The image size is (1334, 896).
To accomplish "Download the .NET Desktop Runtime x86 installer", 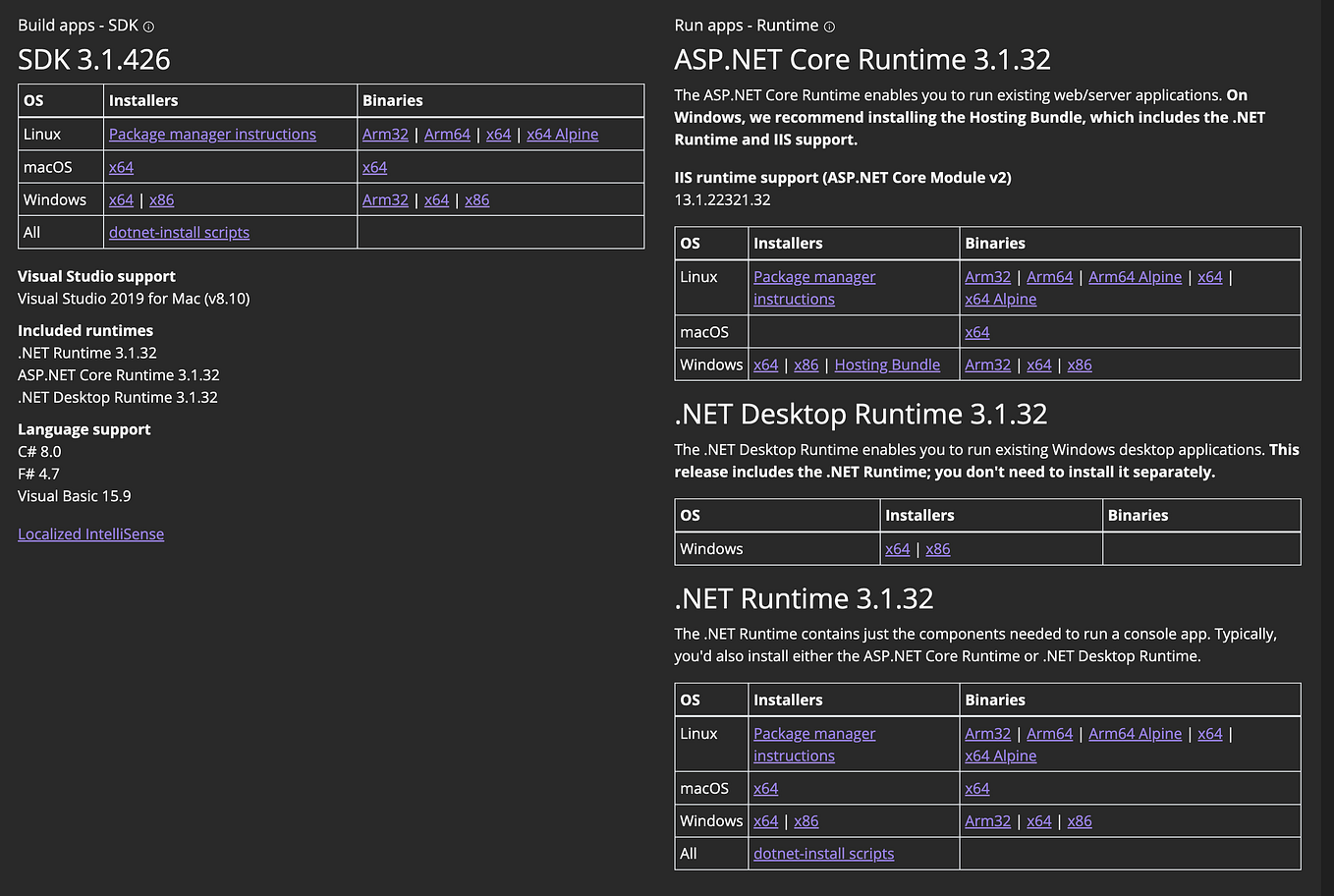I will point(937,548).
